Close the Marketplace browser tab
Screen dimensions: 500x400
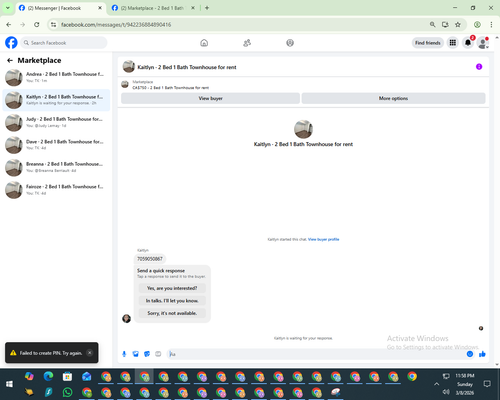(193, 8)
